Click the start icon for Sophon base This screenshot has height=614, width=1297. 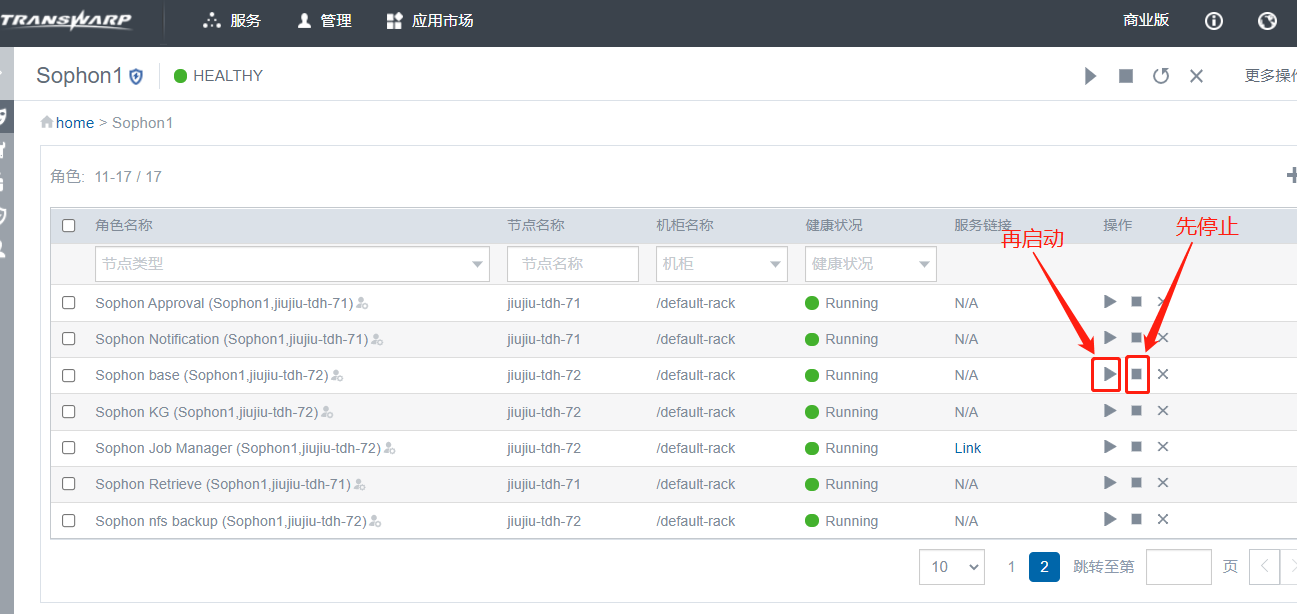(1109, 374)
